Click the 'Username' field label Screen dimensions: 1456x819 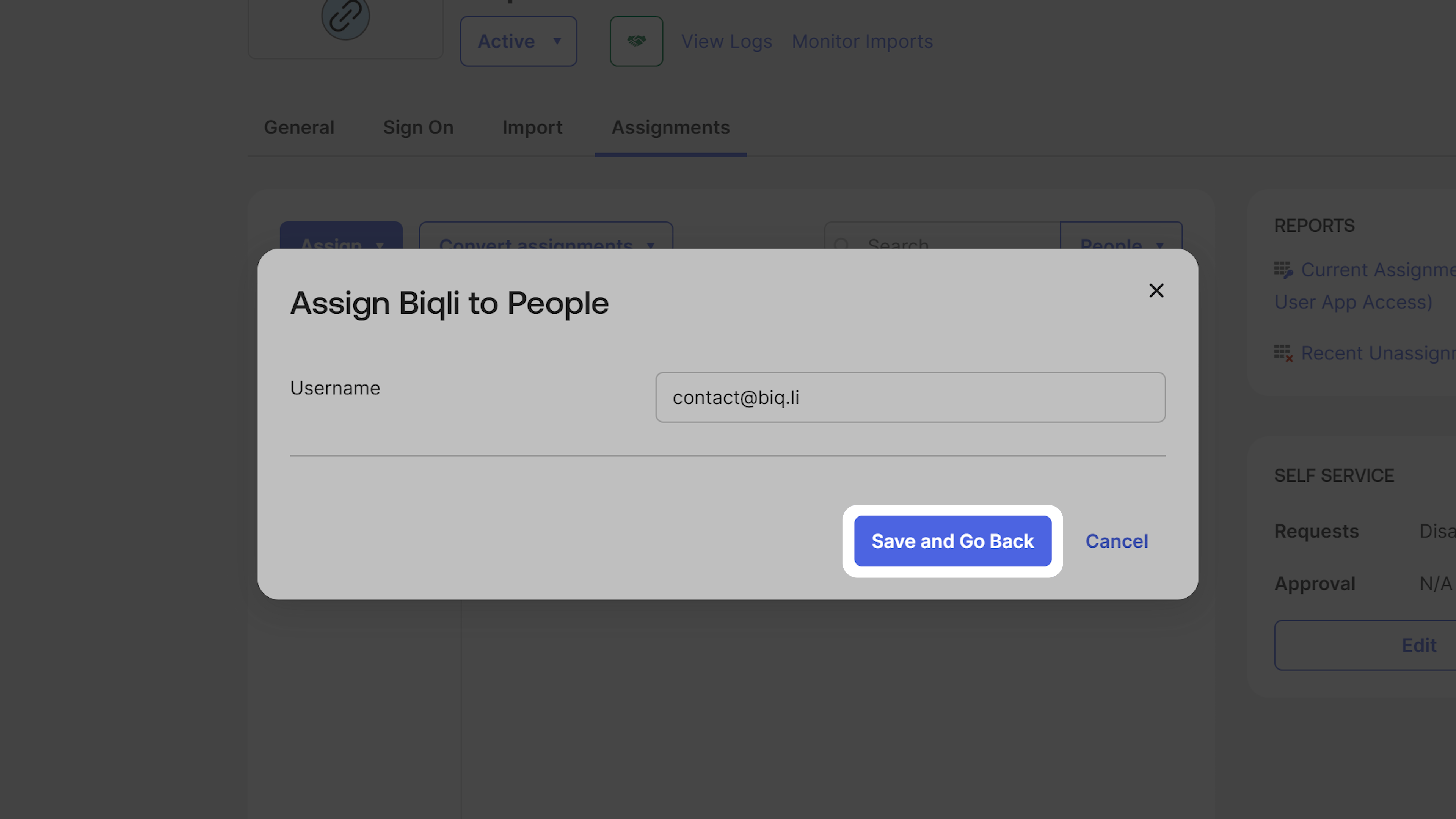[335, 388]
